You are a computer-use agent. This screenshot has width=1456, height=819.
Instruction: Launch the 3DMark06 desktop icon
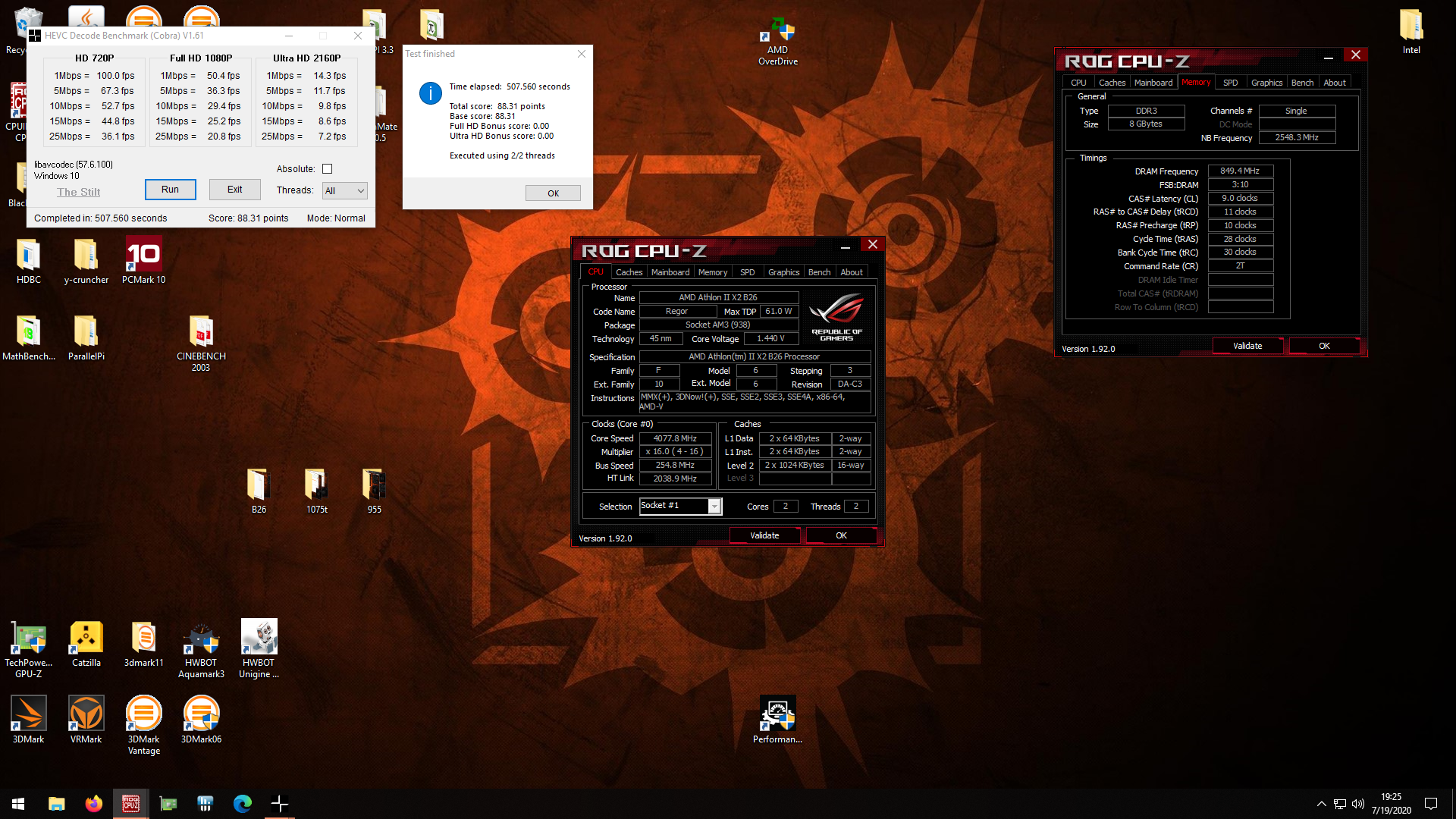pos(201,720)
